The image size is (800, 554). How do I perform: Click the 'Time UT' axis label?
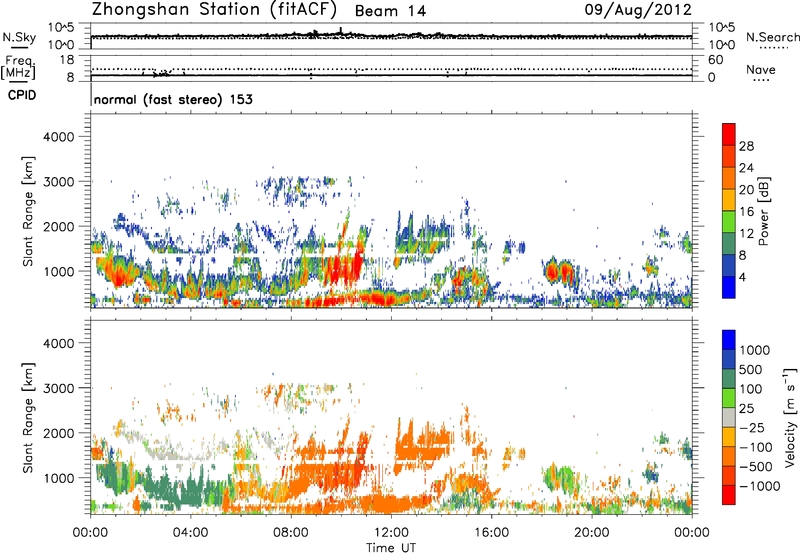(391, 547)
